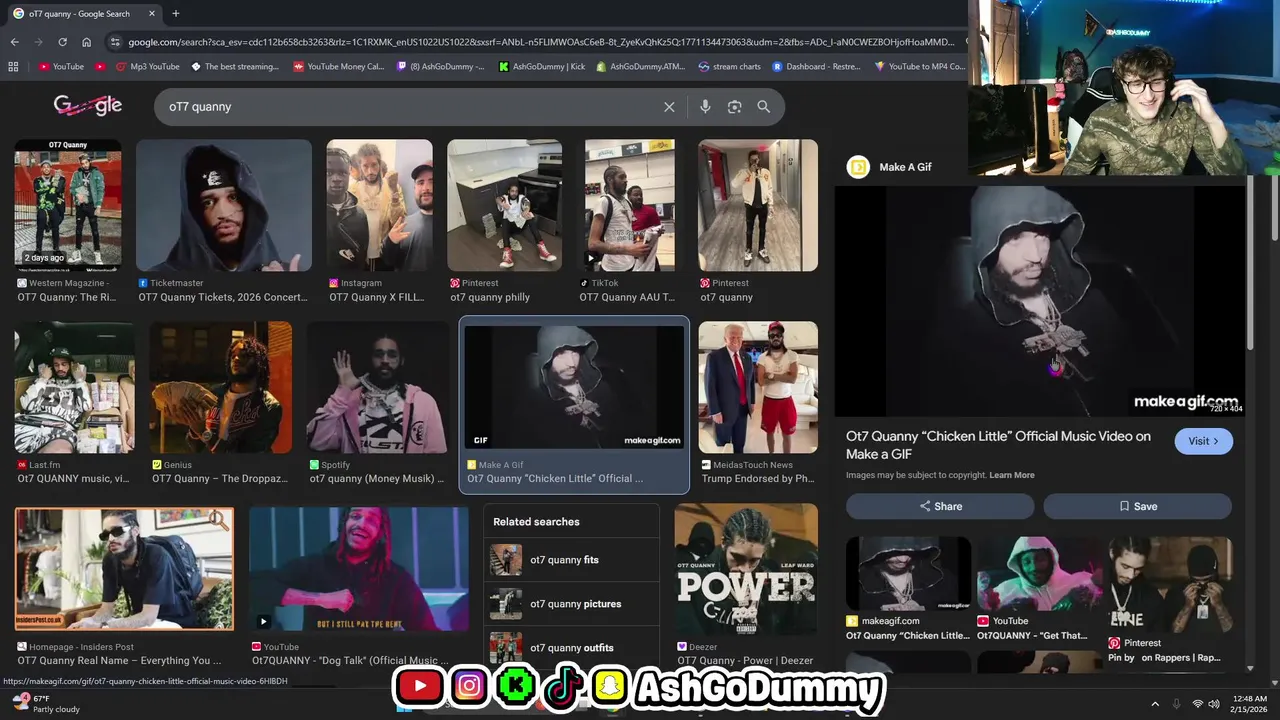This screenshot has width=1280, height=720.
Task: Open Genius The Droppaz image result
Action: pyautogui.click(x=221, y=387)
